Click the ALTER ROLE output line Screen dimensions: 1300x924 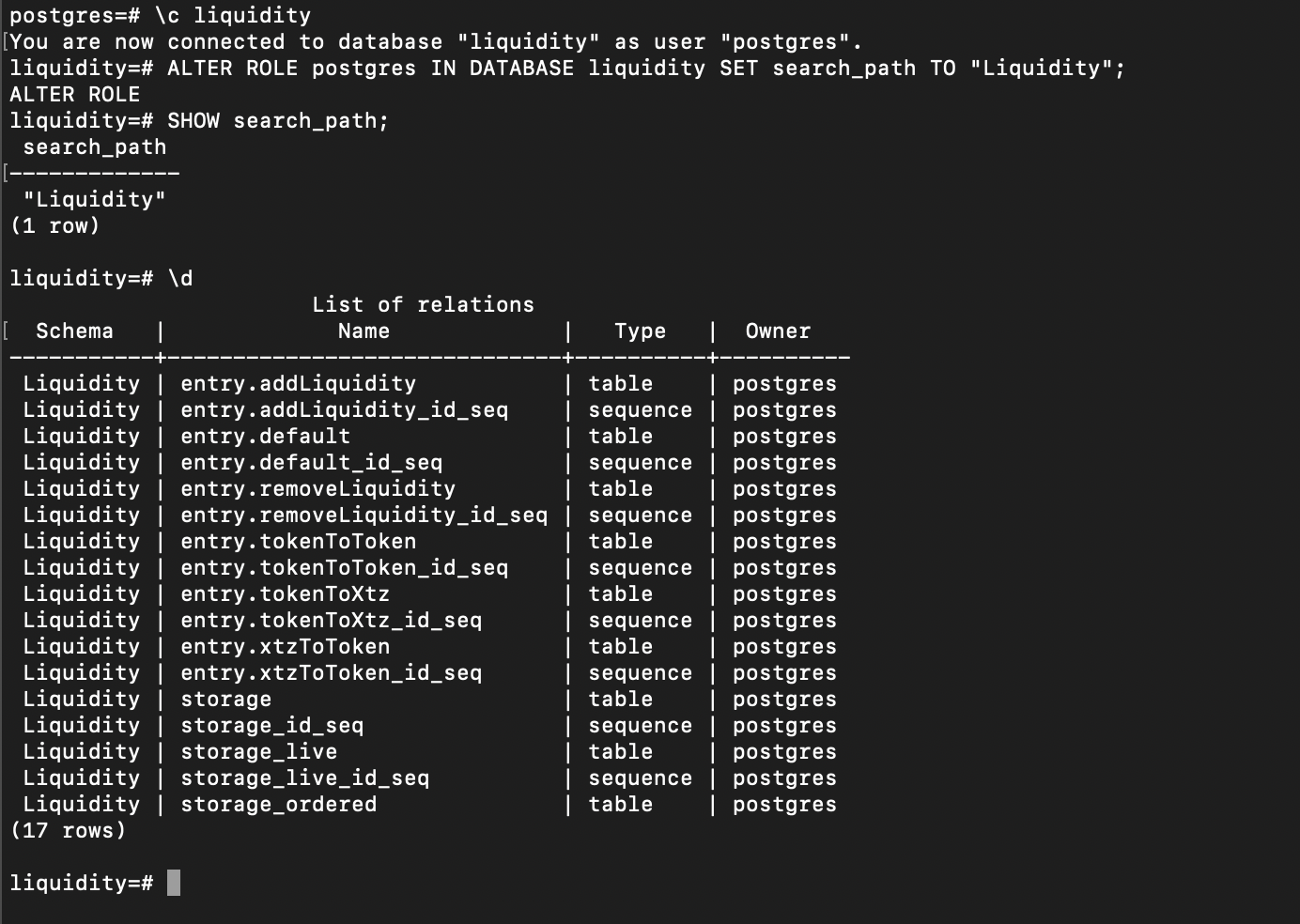(x=74, y=95)
